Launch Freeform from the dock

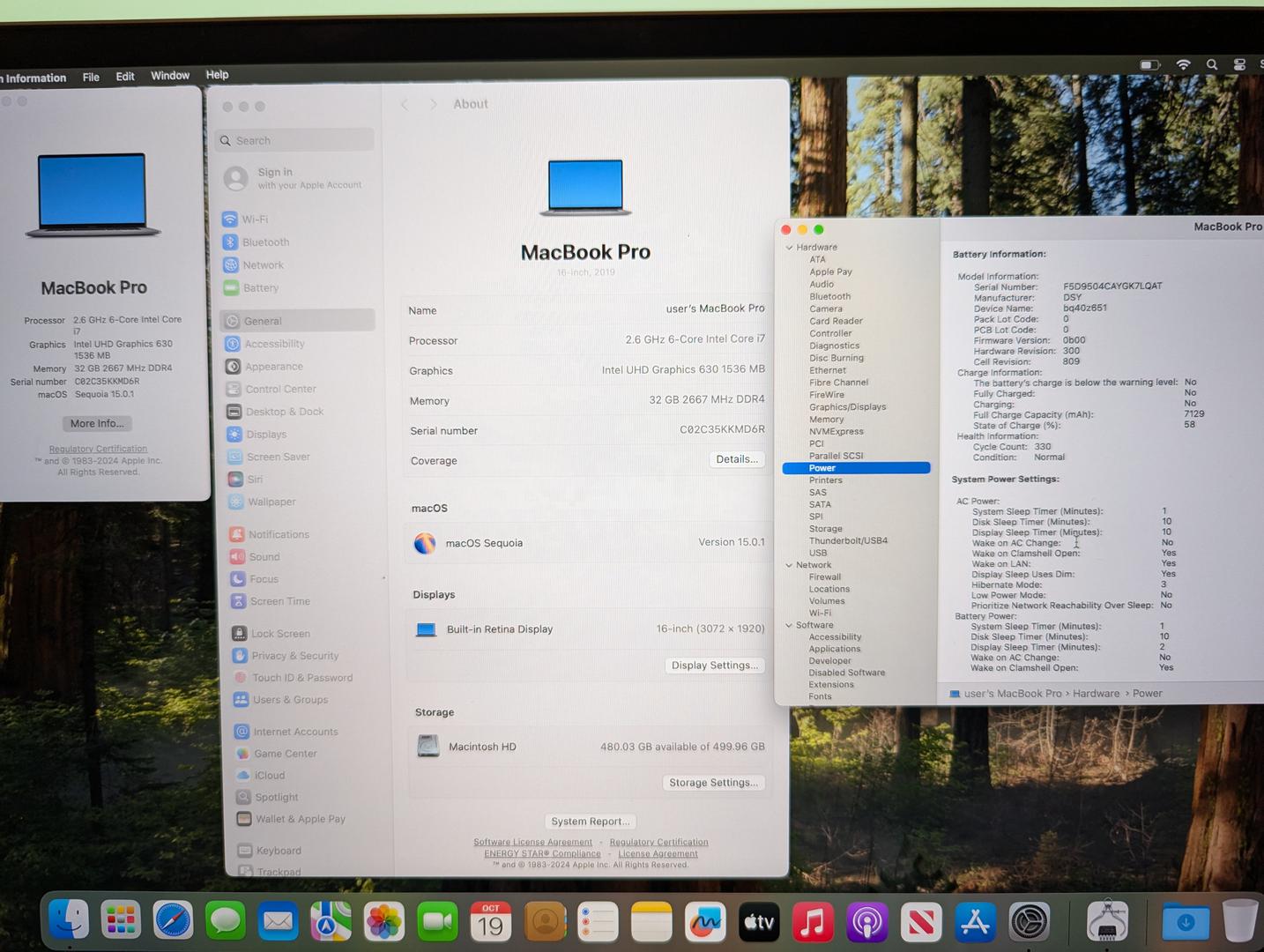coord(705,922)
